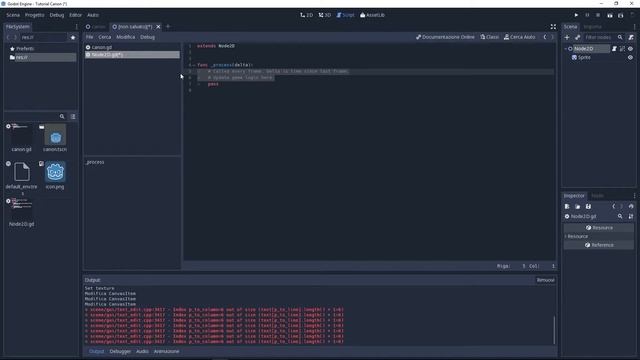Attach a script with the scene dock script icon
The height and width of the screenshot is (360, 640).
[631, 37]
